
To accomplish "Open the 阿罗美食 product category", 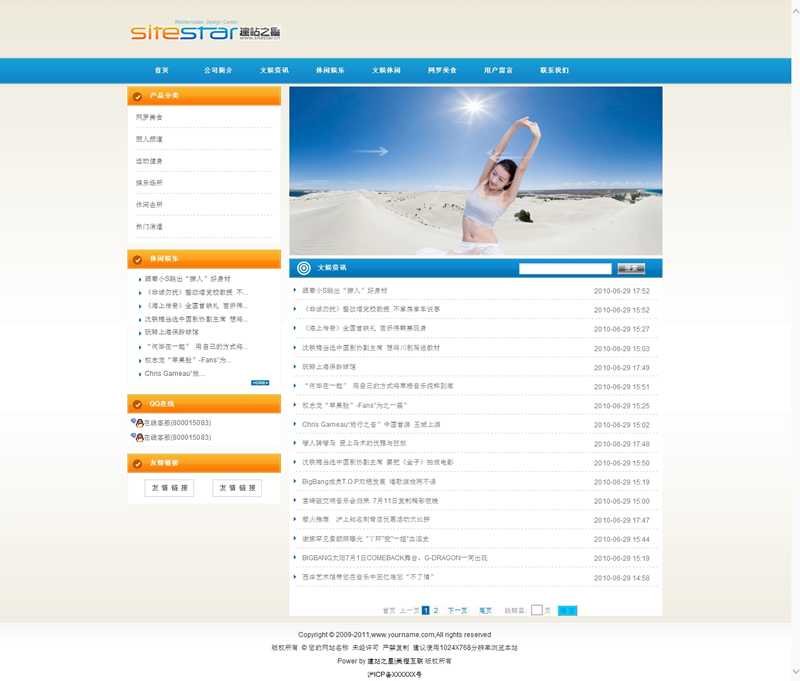I will coord(149,117).
